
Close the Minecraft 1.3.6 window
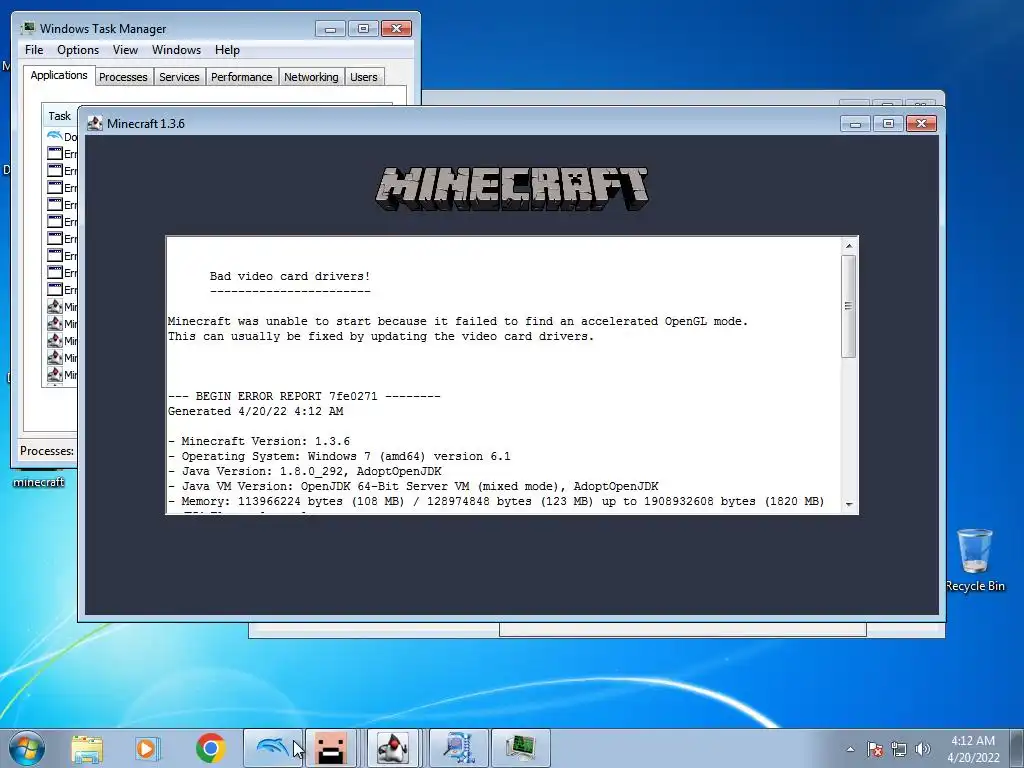coord(921,123)
